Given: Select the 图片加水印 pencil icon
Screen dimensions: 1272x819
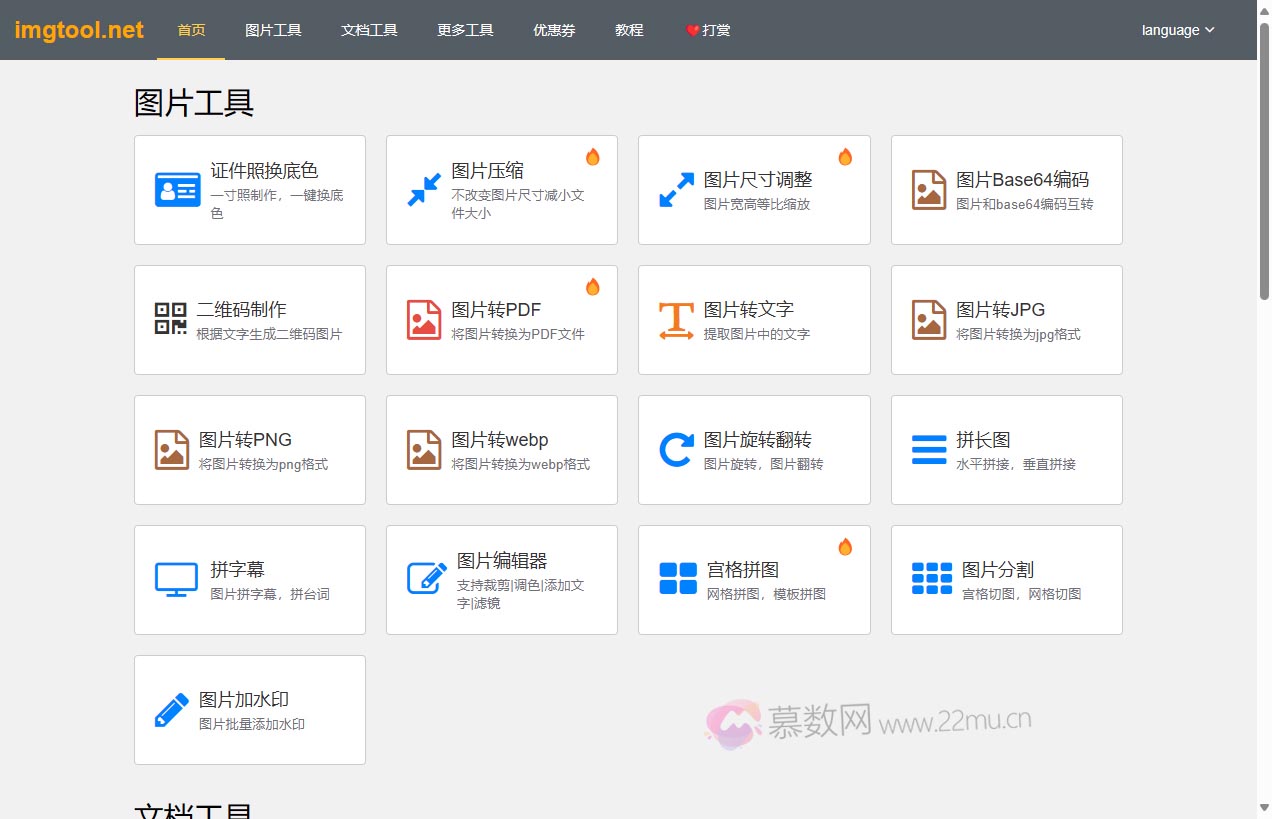Looking at the screenshot, I should pyautogui.click(x=171, y=709).
